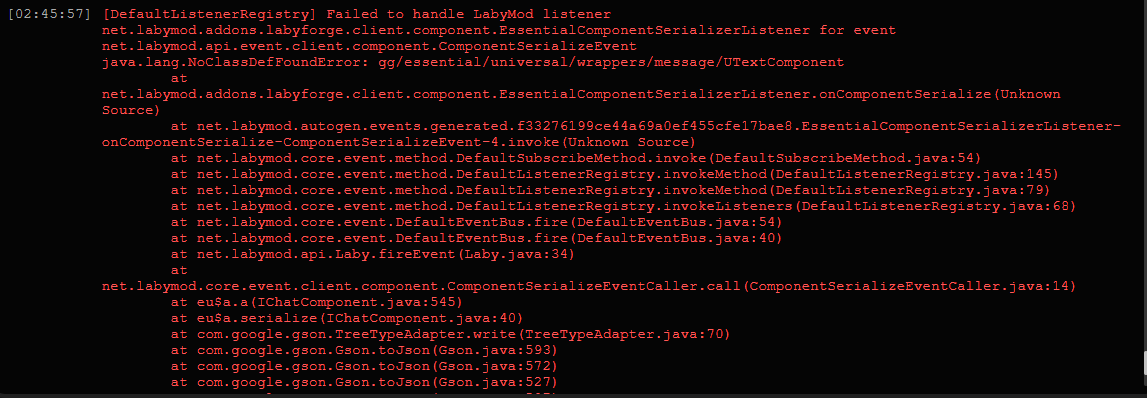Click the java.lang.NoClassDefFoundError line
The height and width of the screenshot is (398, 1147).
point(473,62)
